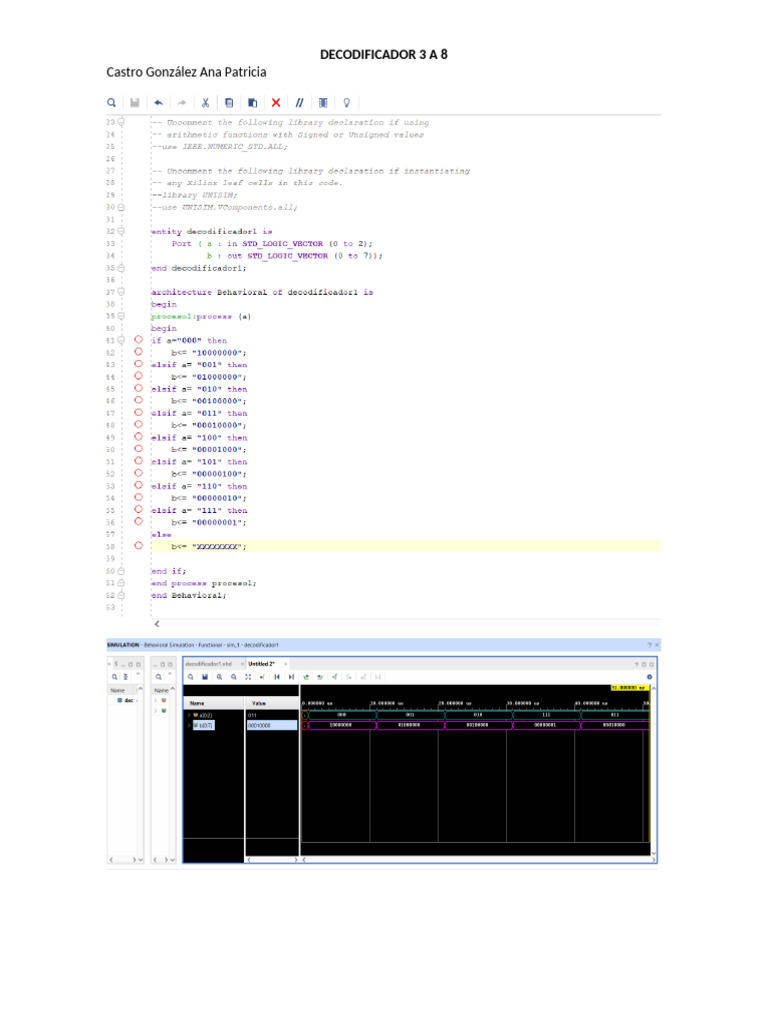The image size is (768, 1024).
Task: Click the Paste icon in editor toolbar
Action: coord(252,102)
